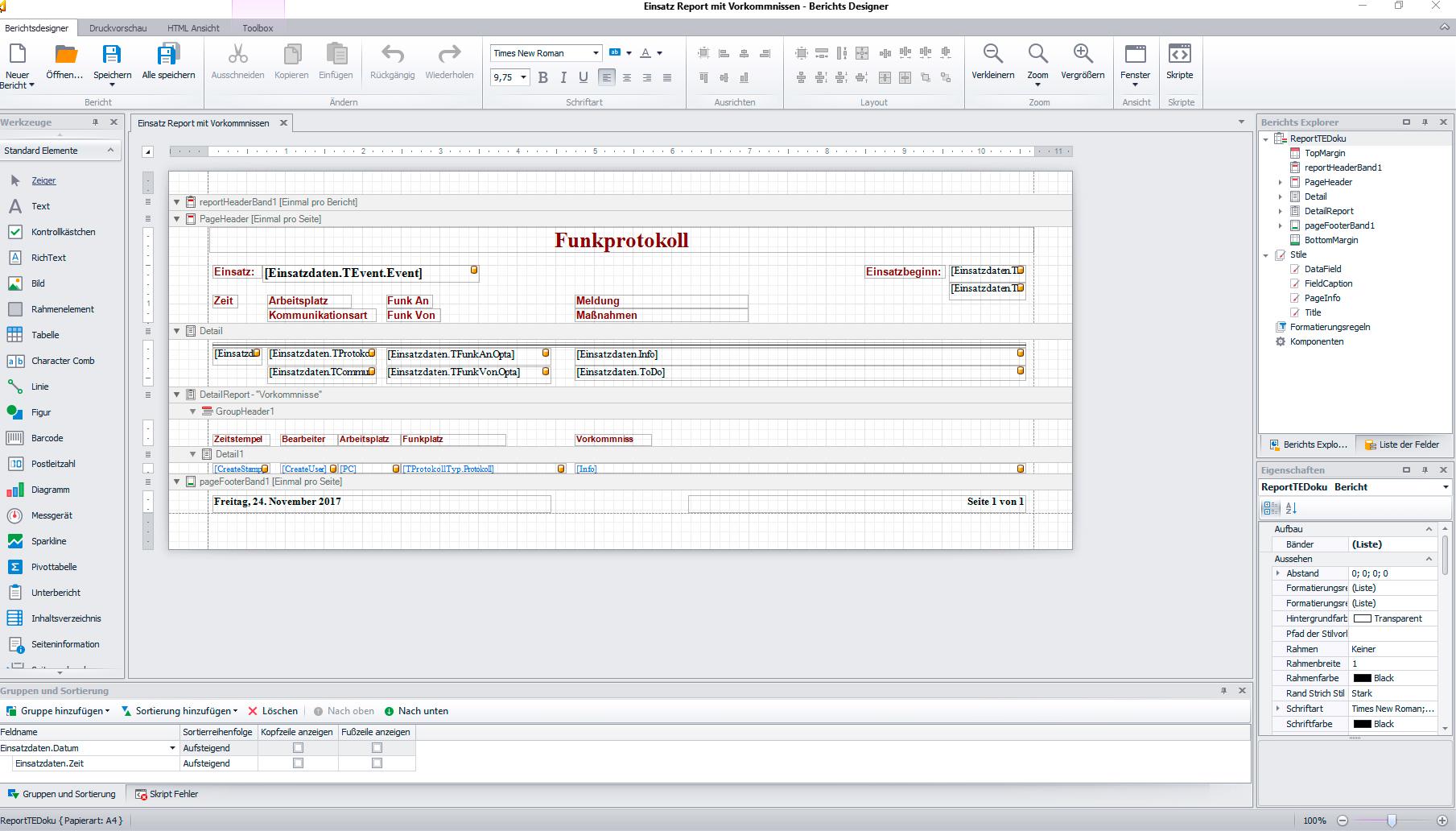Collapse the PageHeader band

point(177,219)
